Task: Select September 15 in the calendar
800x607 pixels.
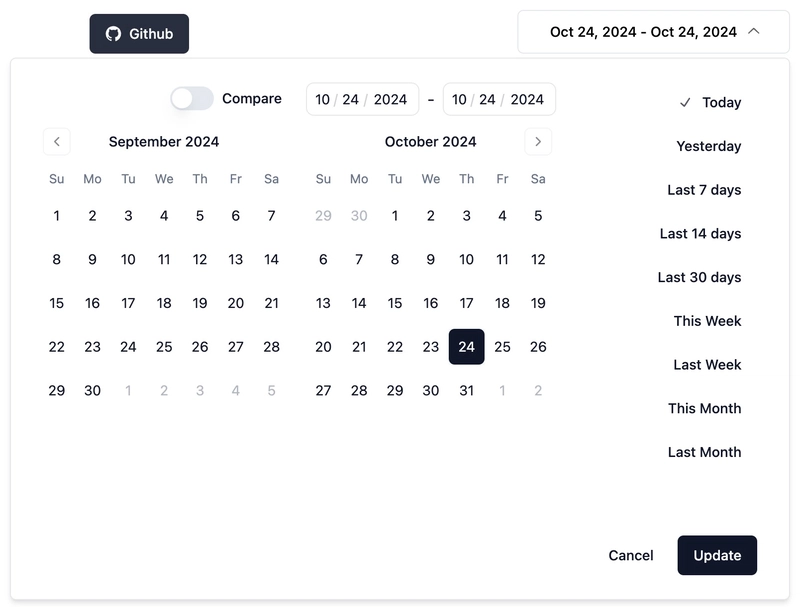Action: pyautogui.click(x=57, y=303)
